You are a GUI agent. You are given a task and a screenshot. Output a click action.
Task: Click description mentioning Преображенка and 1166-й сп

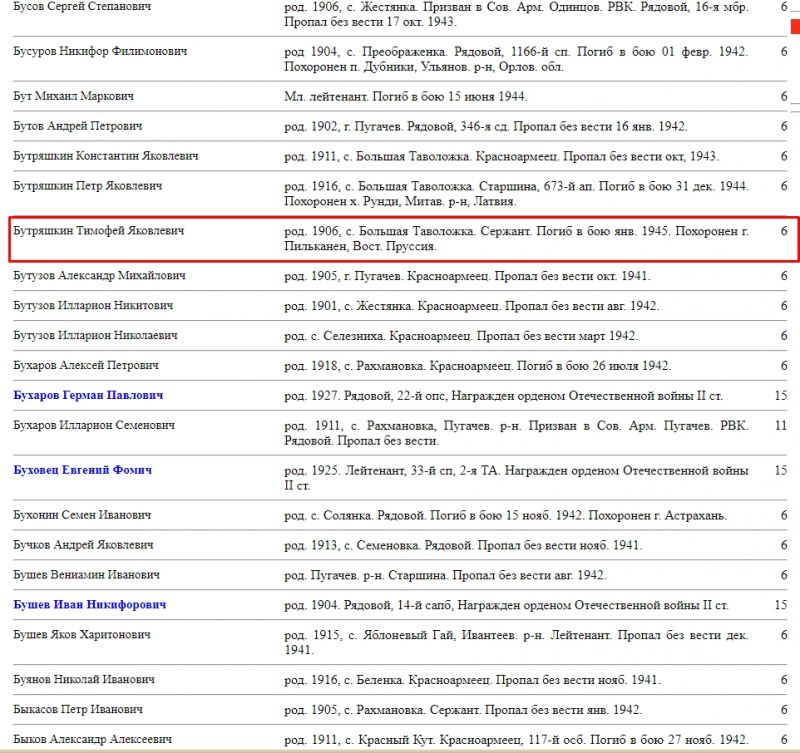coord(516,59)
